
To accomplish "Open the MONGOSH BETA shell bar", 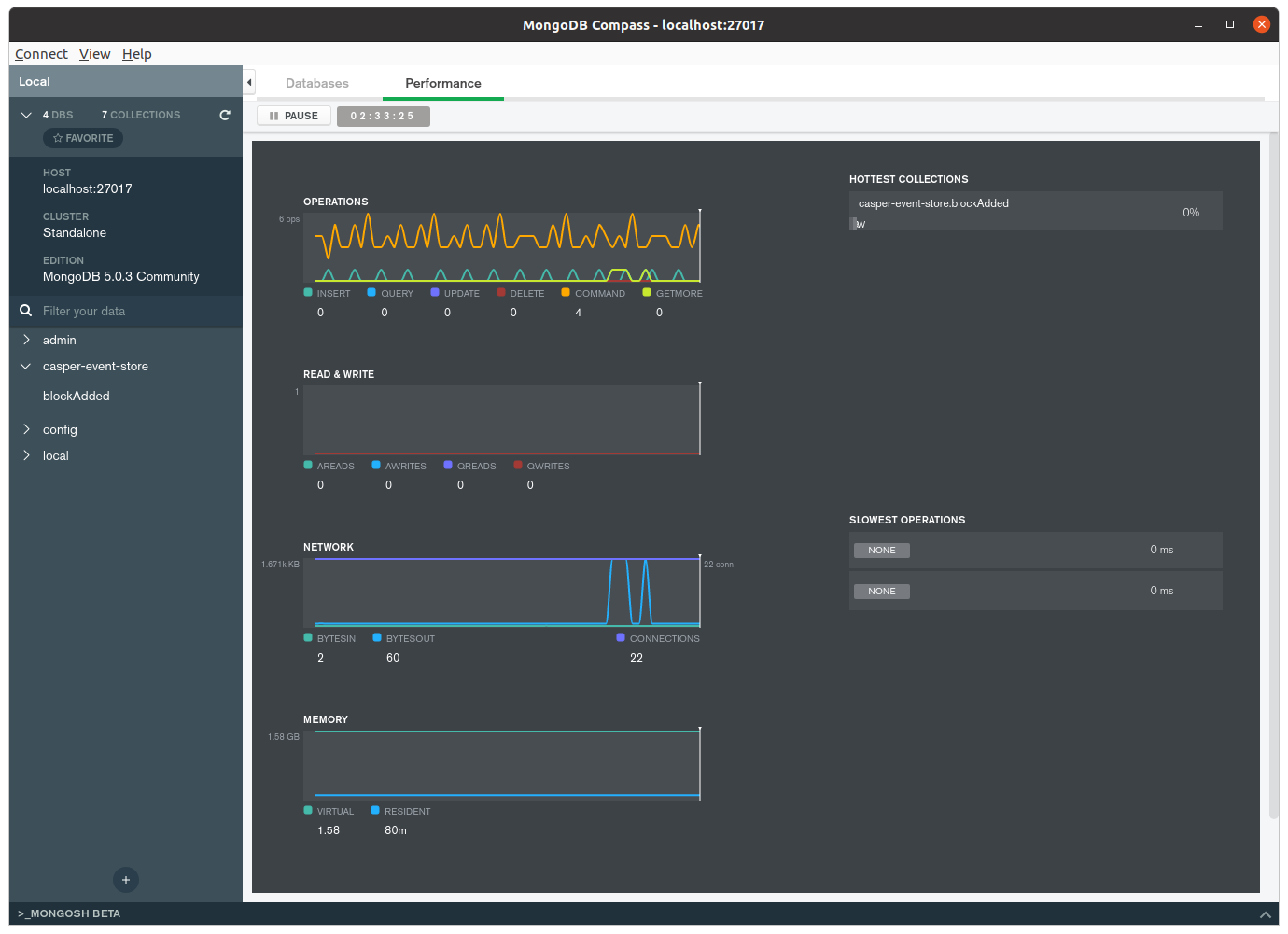I will [x=69, y=913].
